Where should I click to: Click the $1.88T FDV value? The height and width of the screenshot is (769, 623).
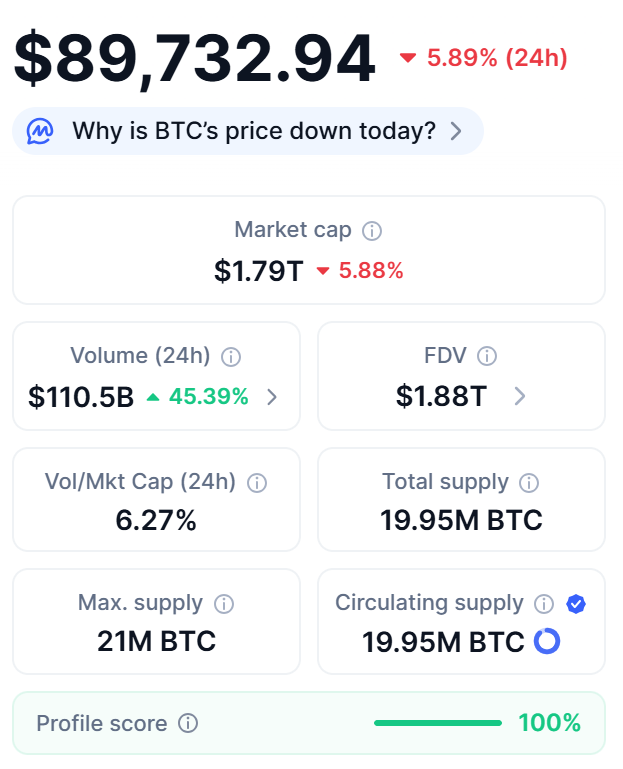pos(441,397)
